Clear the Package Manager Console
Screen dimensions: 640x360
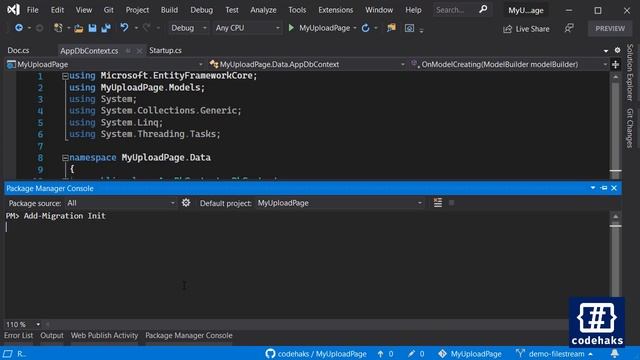click(x=438, y=202)
